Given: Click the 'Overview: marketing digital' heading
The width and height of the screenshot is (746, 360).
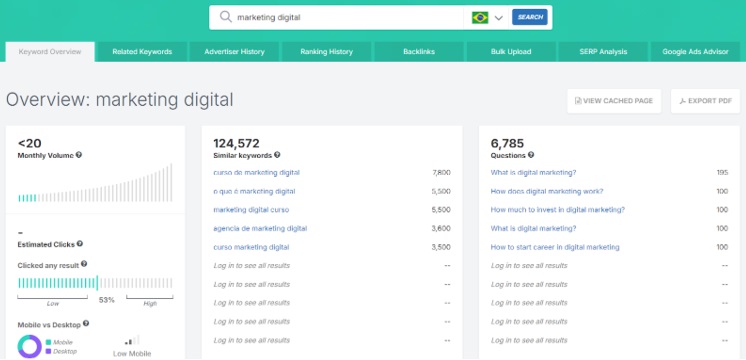Looking at the screenshot, I should click(119, 100).
